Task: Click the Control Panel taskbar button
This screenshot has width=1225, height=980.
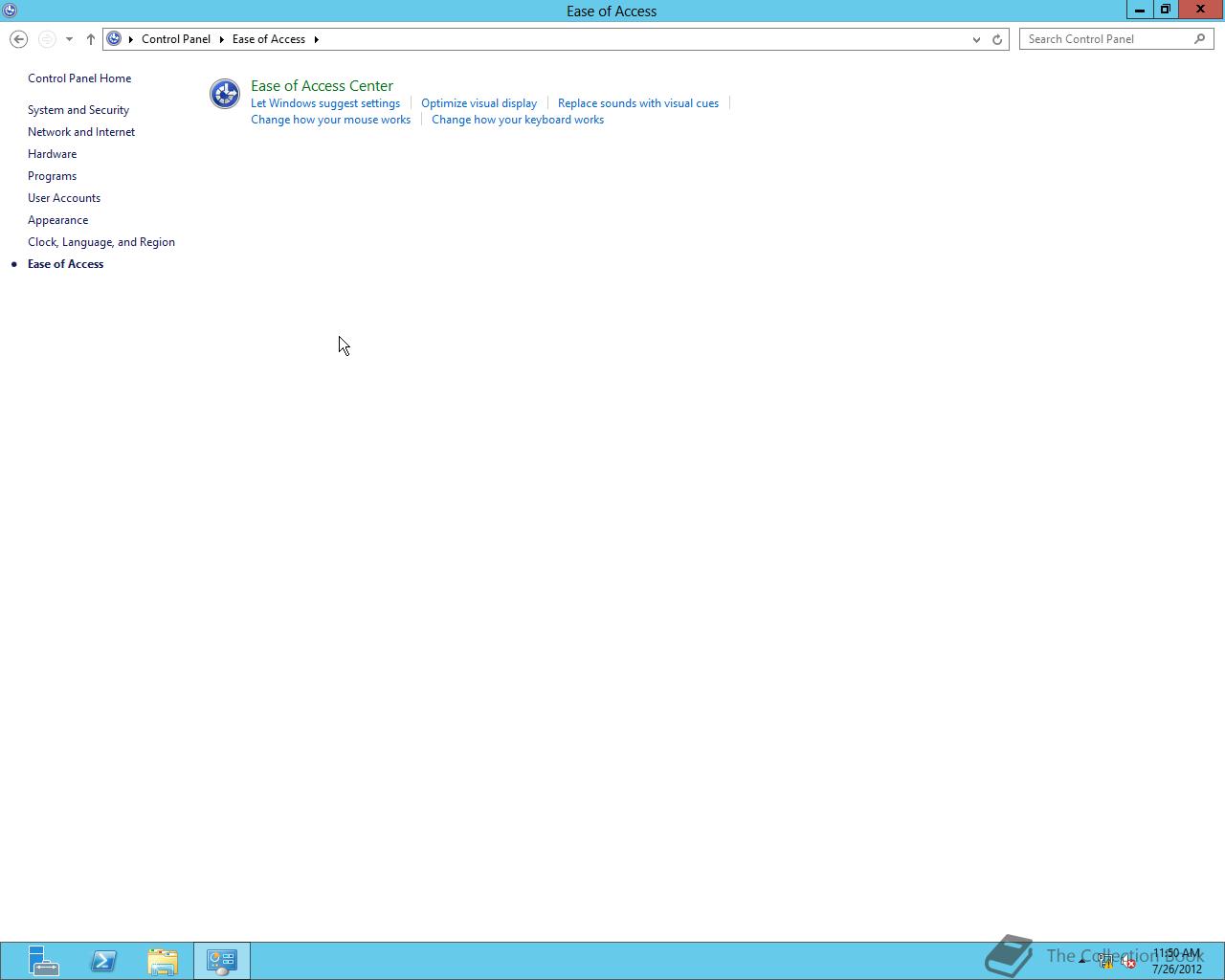Action: 222,961
